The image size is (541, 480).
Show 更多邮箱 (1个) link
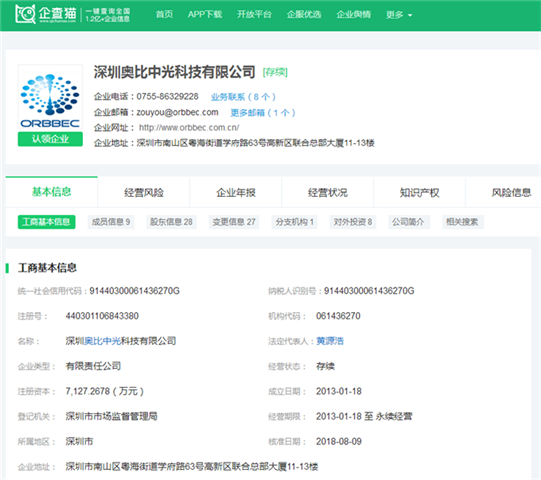coord(263,113)
